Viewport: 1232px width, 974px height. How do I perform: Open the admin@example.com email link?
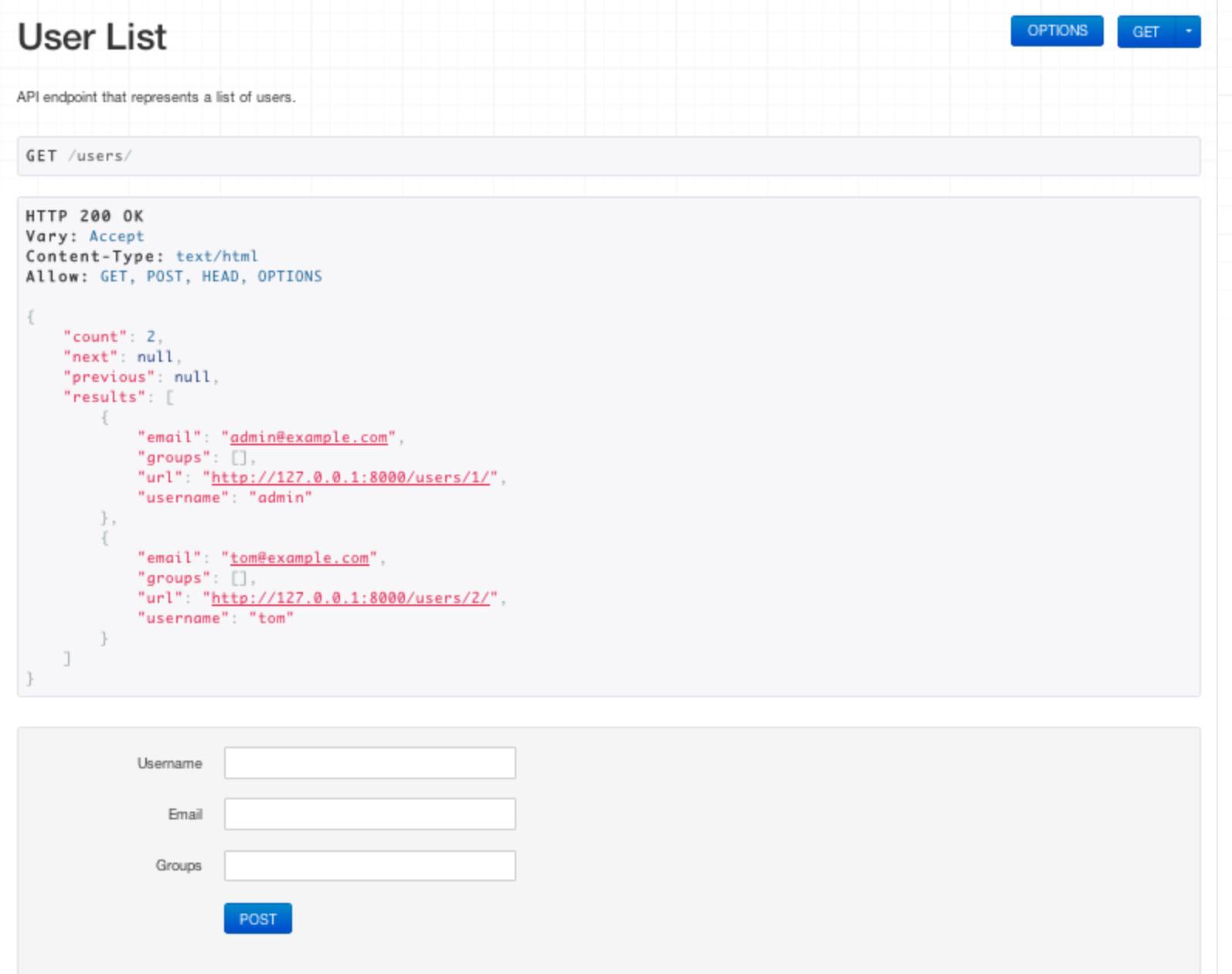tap(308, 438)
